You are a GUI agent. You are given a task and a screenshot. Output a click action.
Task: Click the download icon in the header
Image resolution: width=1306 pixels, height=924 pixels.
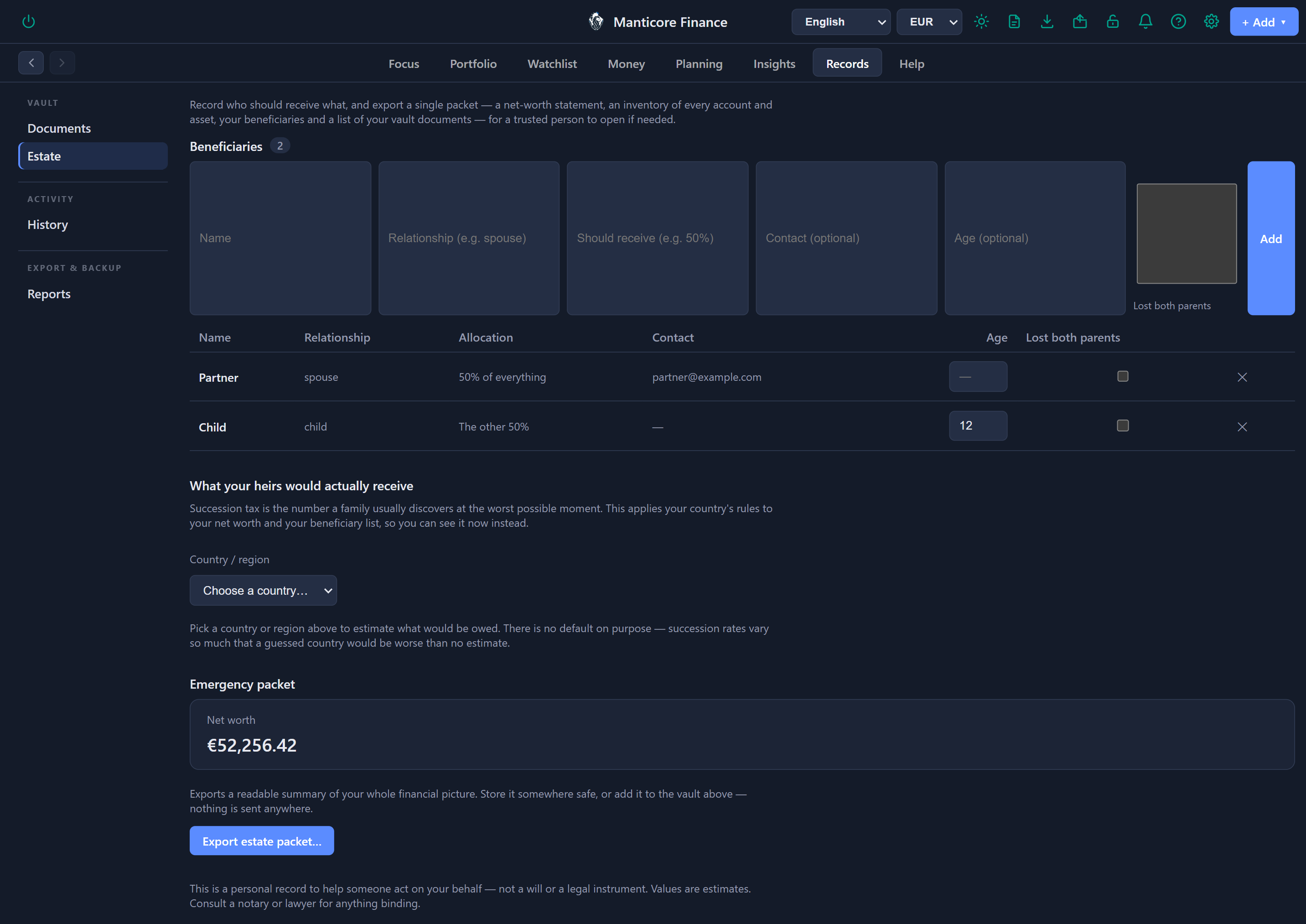point(1047,21)
